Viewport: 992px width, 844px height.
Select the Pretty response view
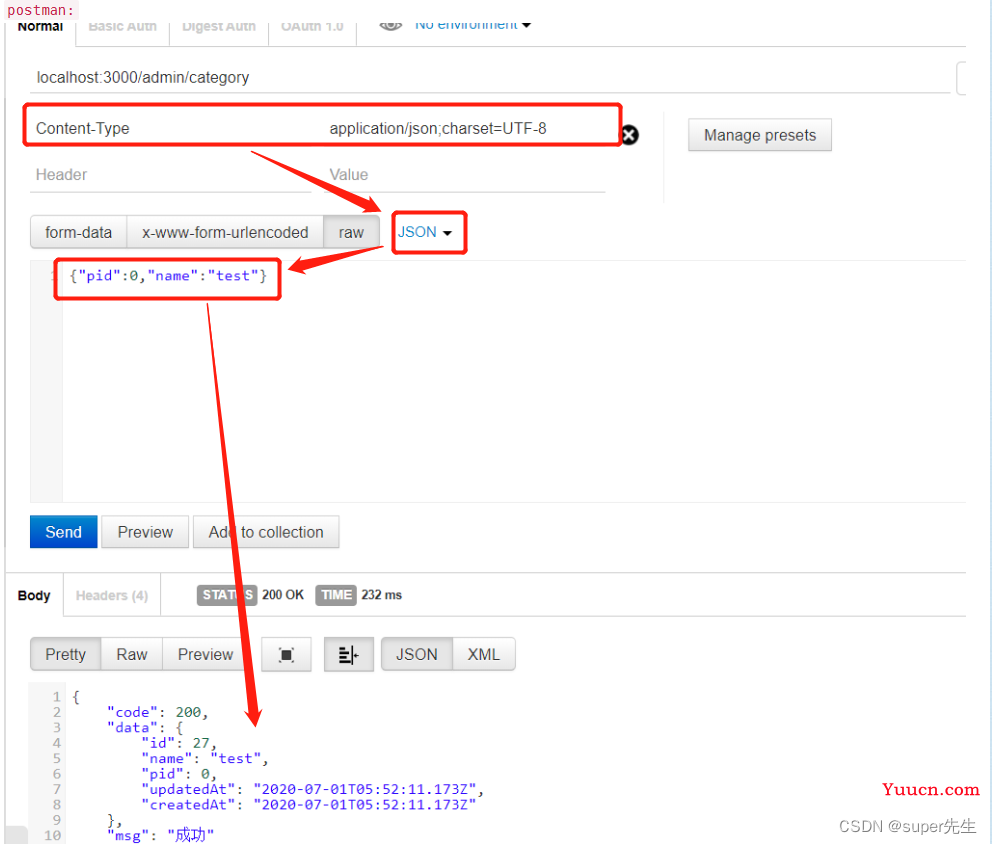(65, 654)
